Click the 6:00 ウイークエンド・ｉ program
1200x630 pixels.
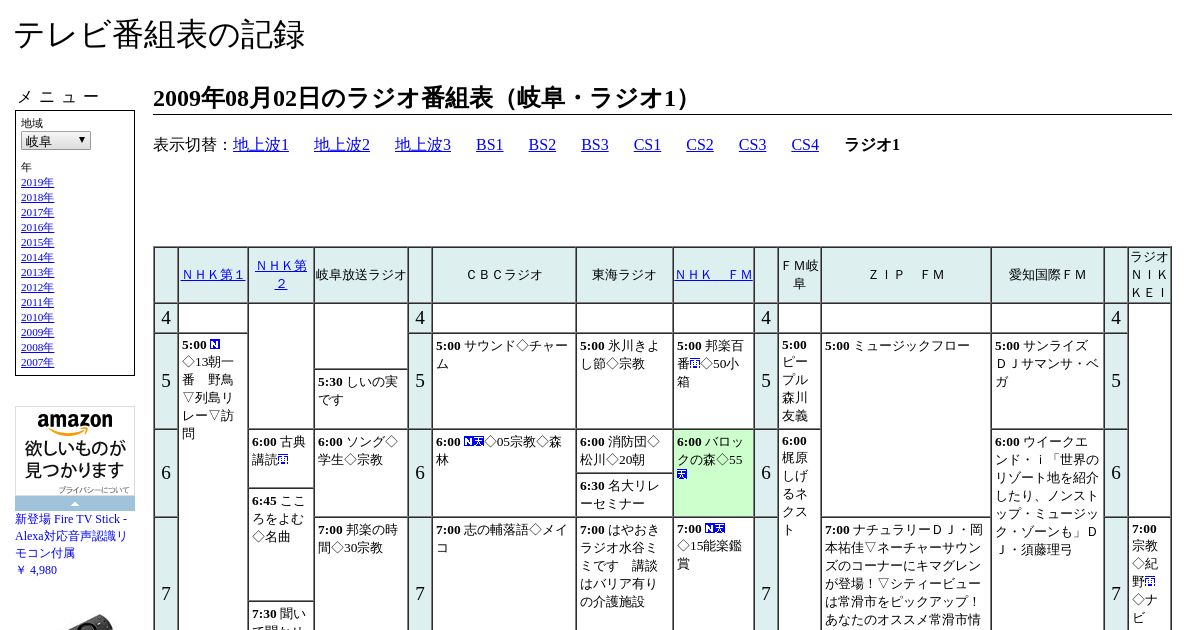[1047, 530]
